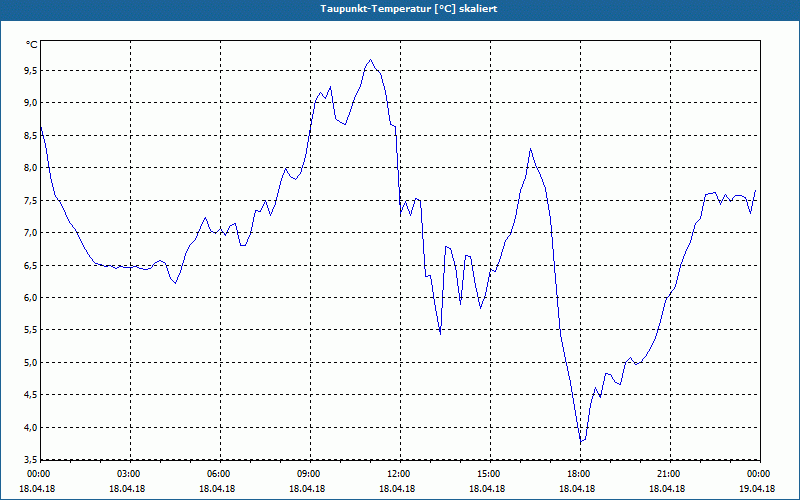Click the 18.04.18 date under 12:00
Image resolution: width=800 pixels, height=500 pixels.
pos(397,488)
